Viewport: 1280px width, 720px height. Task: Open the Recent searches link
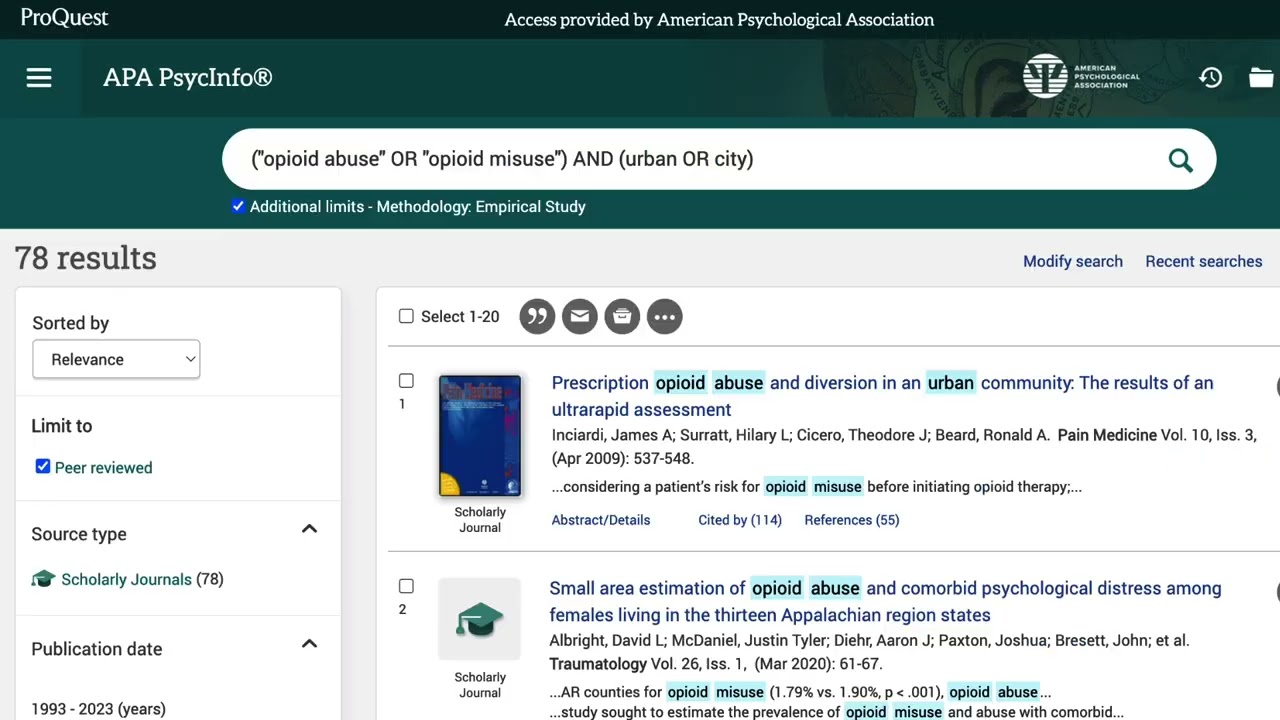point(1203,261)
